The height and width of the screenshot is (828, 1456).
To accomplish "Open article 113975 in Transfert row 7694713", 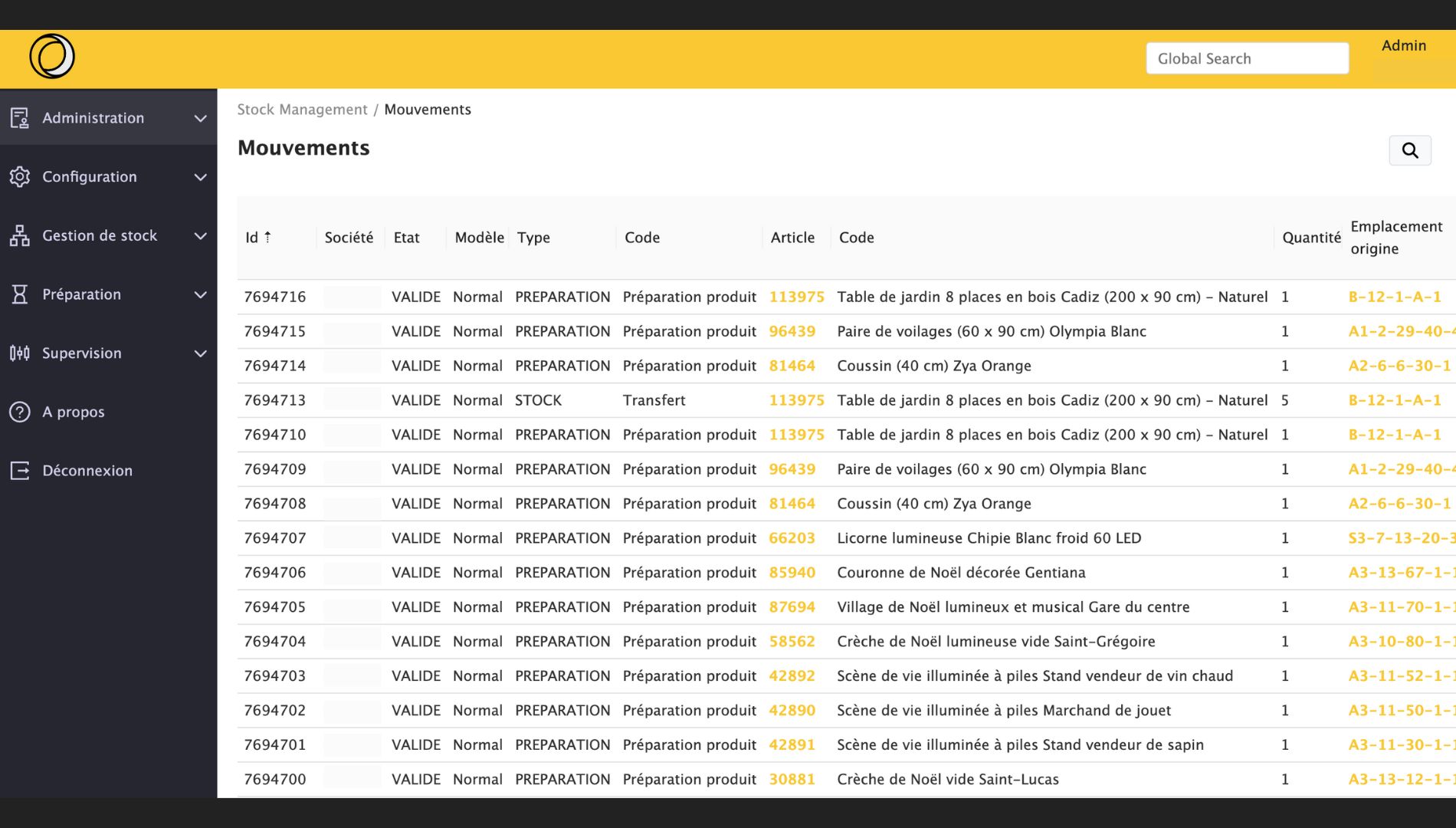I will 797,400.
